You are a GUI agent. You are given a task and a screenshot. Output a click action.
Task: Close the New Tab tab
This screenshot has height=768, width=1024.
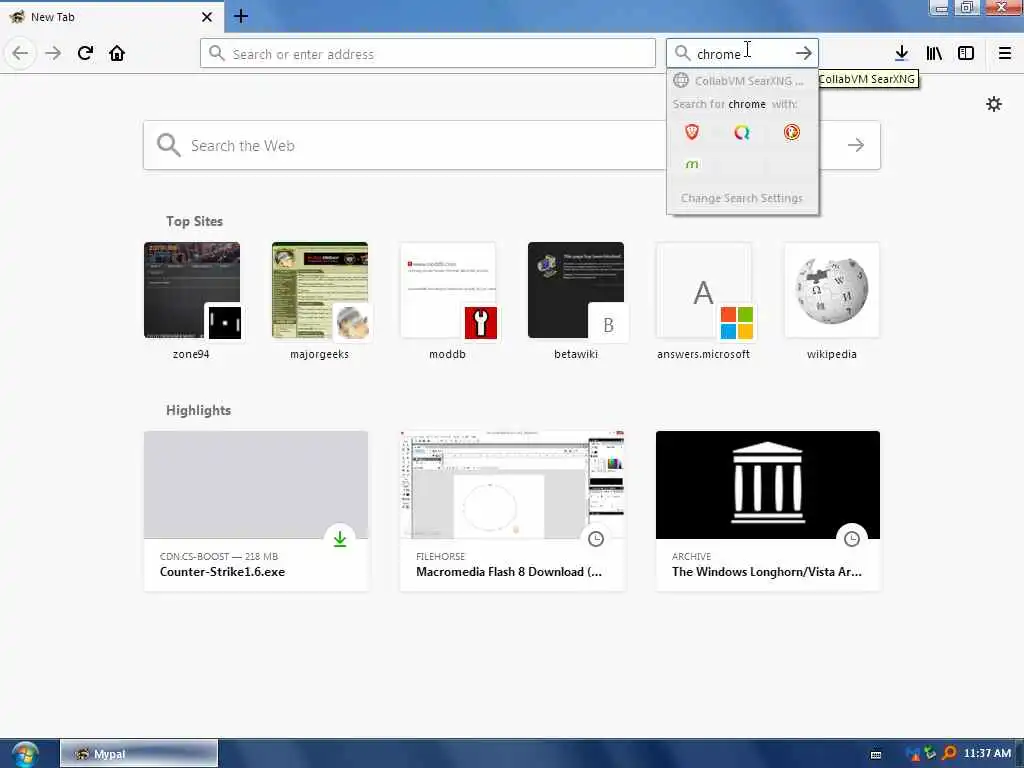pos(207,17)
